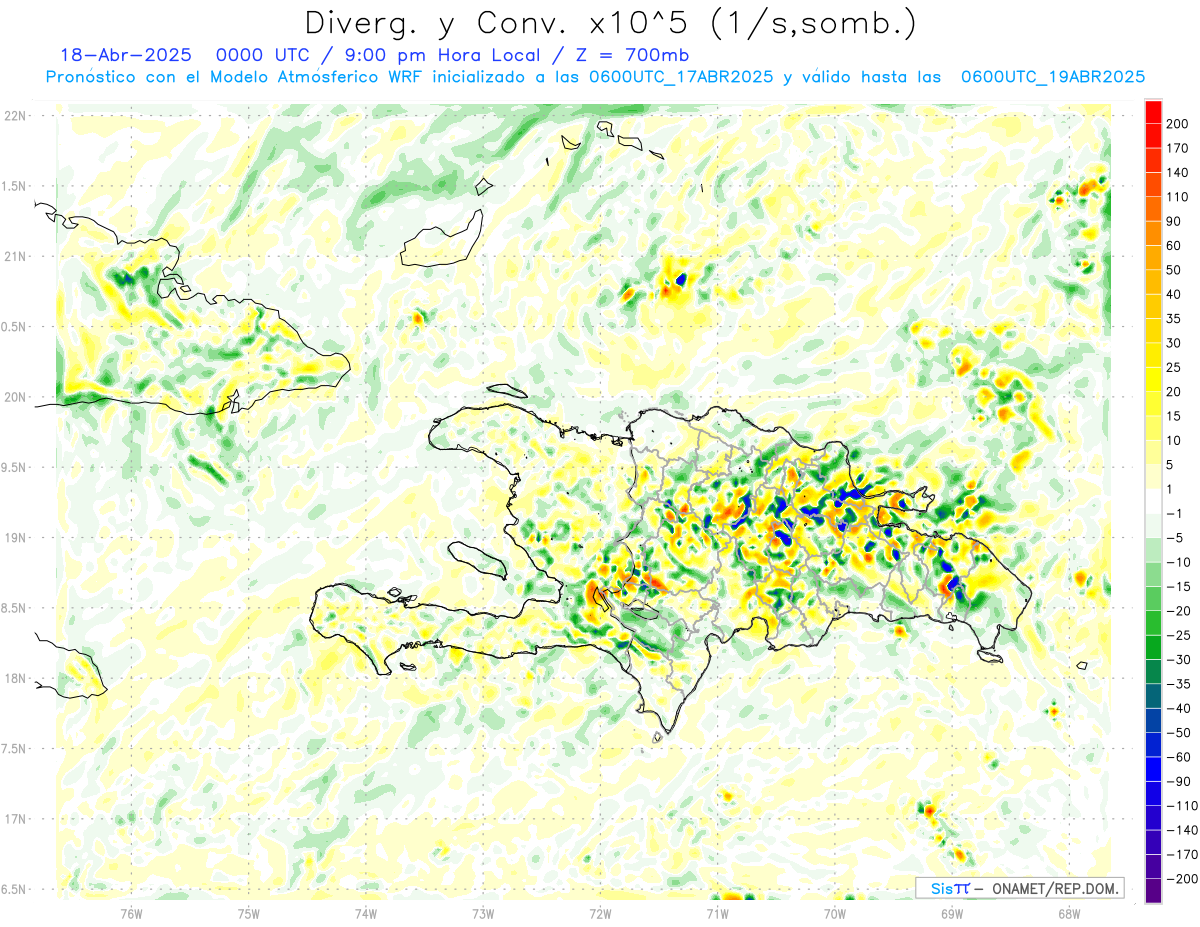Click the '75W' longitude label
Screen dimensions: 1200x927
click(x=249, y=914)
